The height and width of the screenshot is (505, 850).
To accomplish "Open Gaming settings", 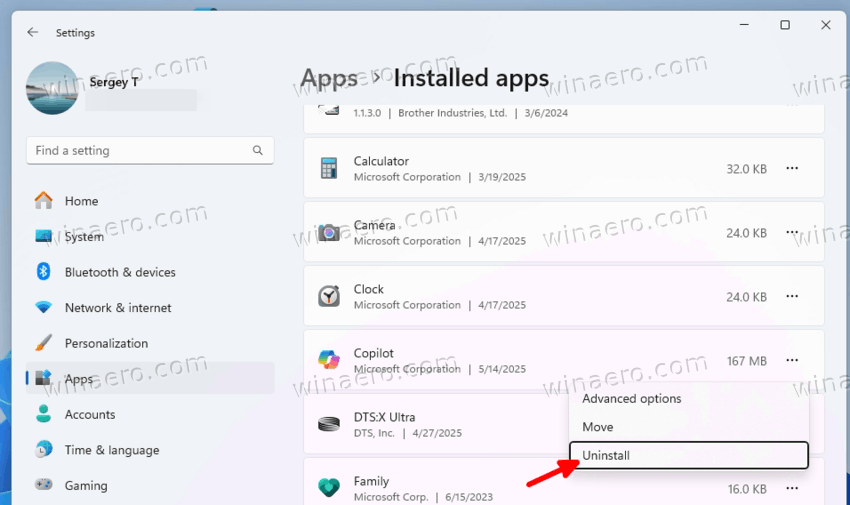I will point(150,485).
